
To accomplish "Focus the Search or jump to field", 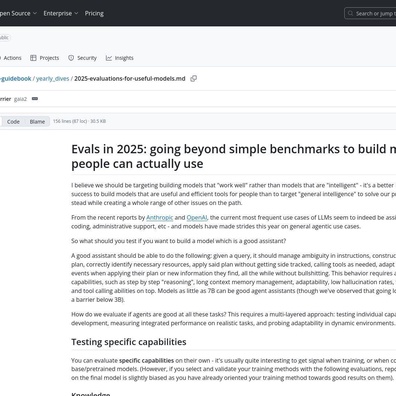I will point(371,14).
